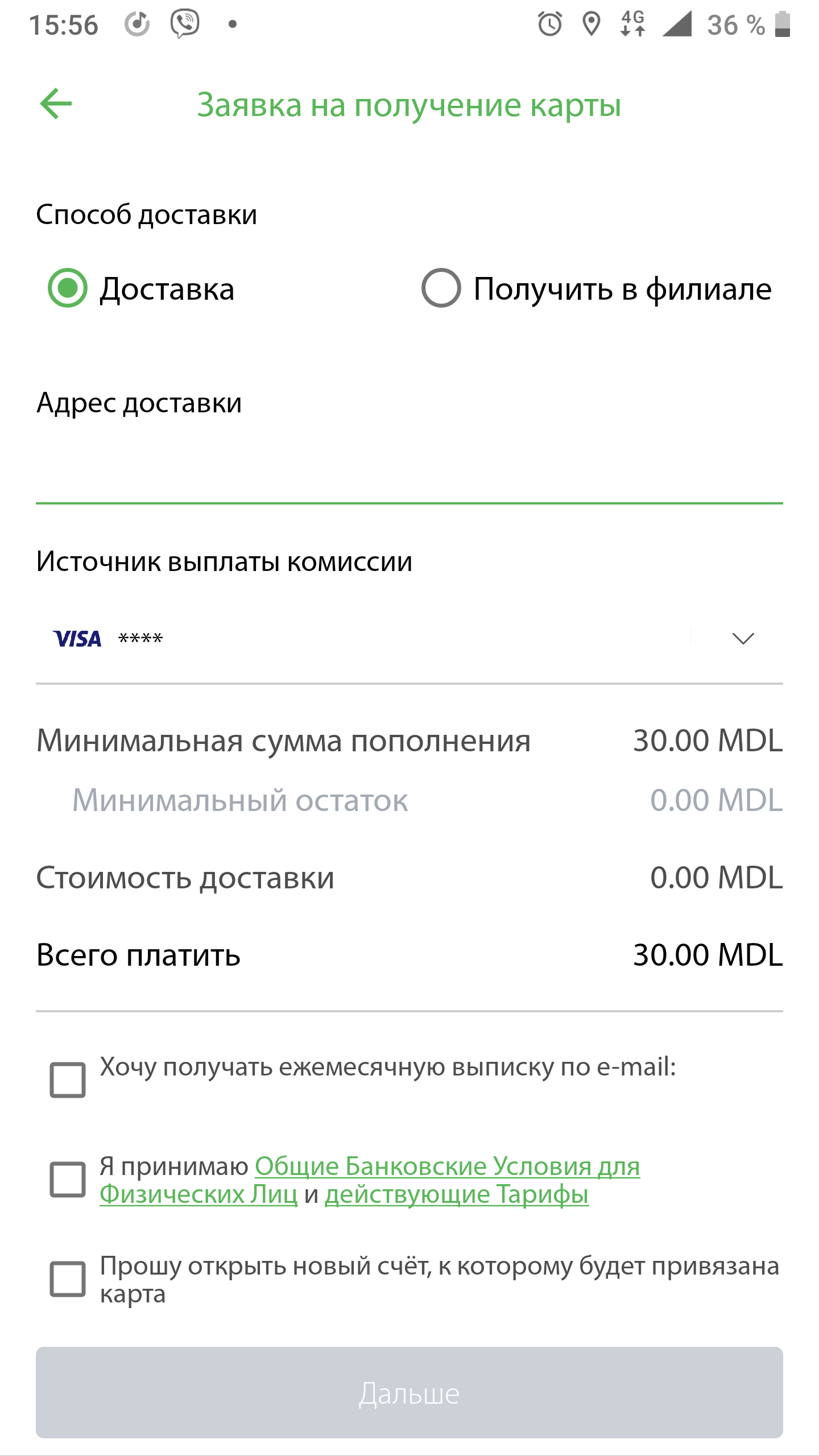The image size is (819, 1456).
Task: Accept the general banking conditions checkbox
Action: 68,1180
